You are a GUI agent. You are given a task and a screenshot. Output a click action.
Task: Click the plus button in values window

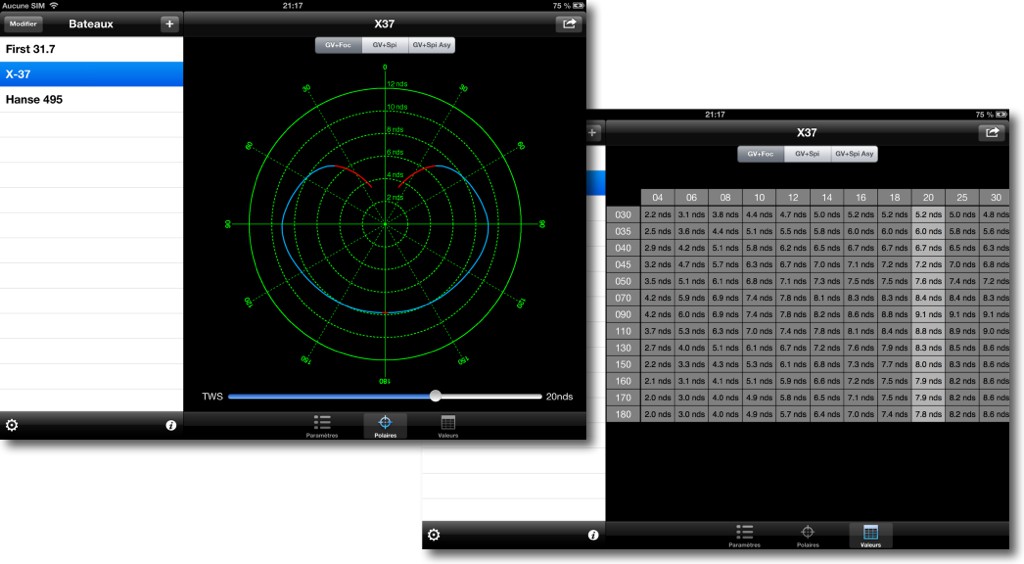coord(592,133)
